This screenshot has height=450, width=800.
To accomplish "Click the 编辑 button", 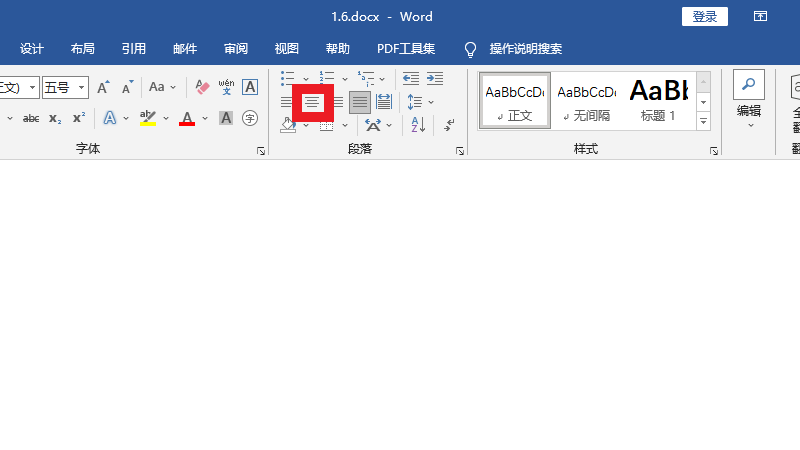I will click(x=749, y=110).
